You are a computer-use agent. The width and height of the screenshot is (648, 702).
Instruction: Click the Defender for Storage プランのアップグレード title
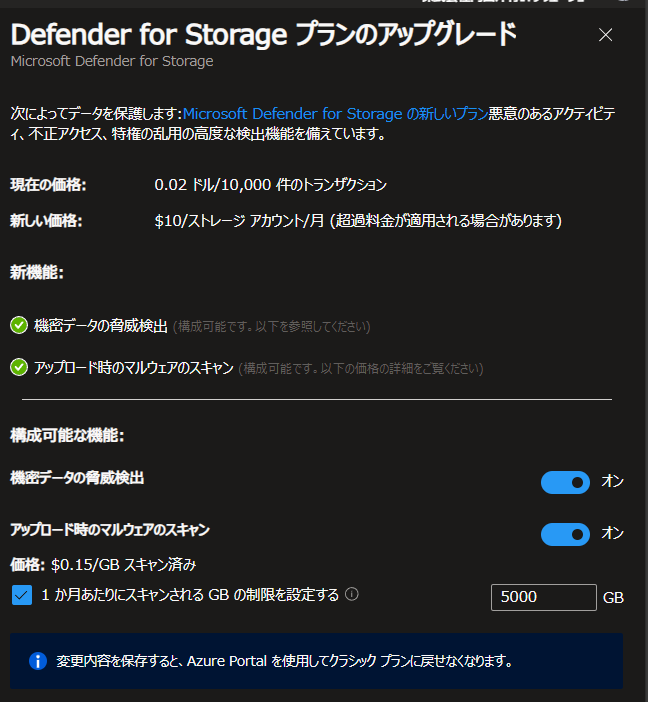264,34
